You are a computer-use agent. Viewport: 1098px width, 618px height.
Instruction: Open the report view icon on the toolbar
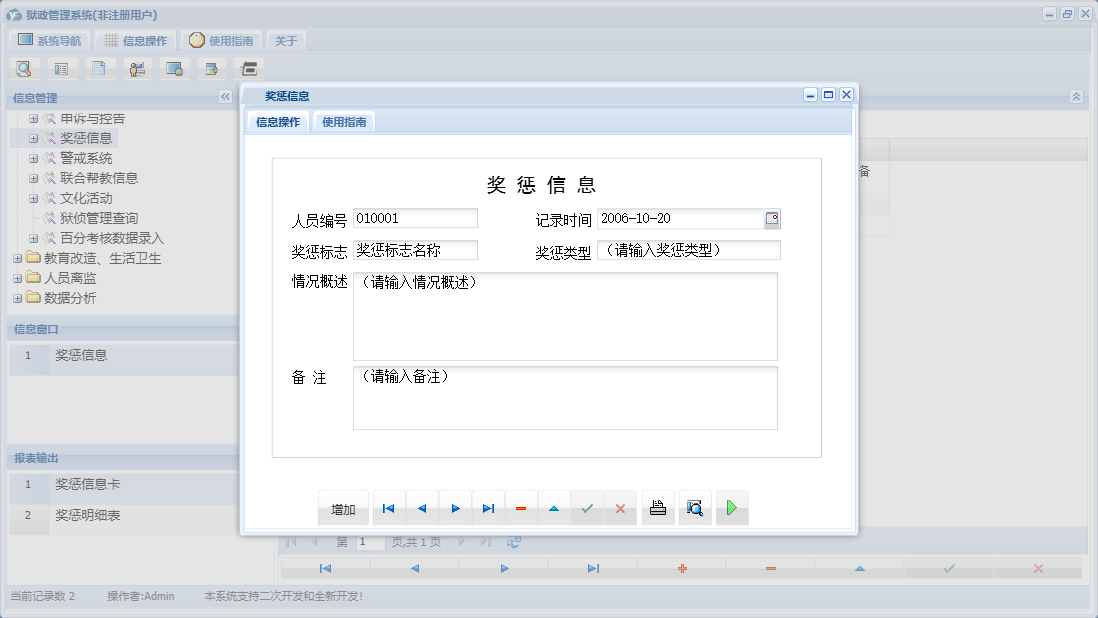pos(62,68)
